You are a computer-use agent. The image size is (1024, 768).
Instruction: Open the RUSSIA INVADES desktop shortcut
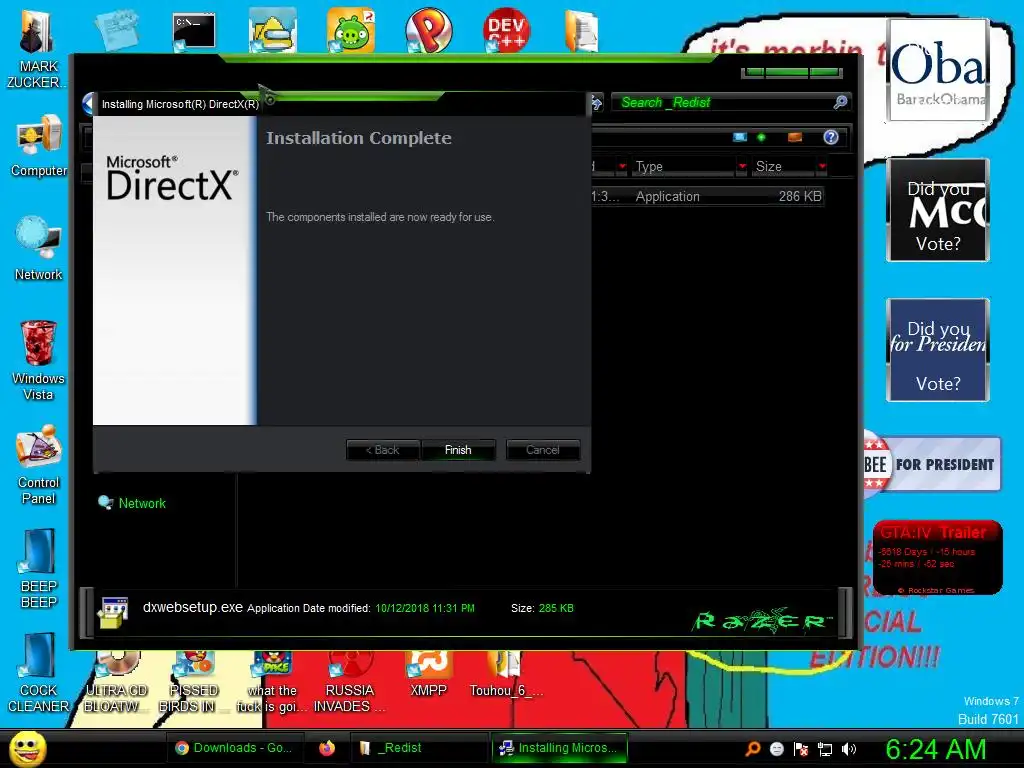tap(349, 682)
